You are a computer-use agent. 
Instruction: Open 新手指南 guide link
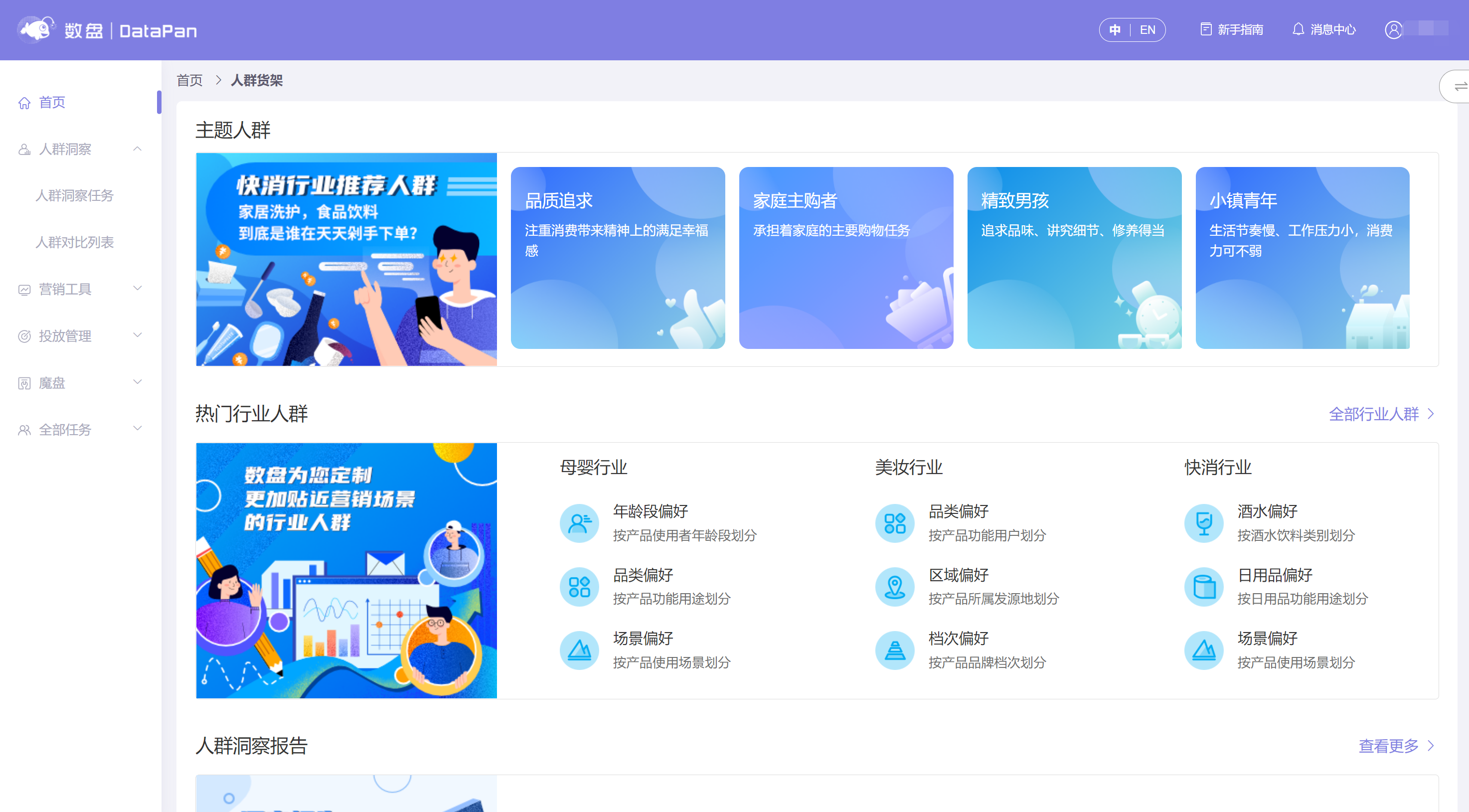point(1232,29)
